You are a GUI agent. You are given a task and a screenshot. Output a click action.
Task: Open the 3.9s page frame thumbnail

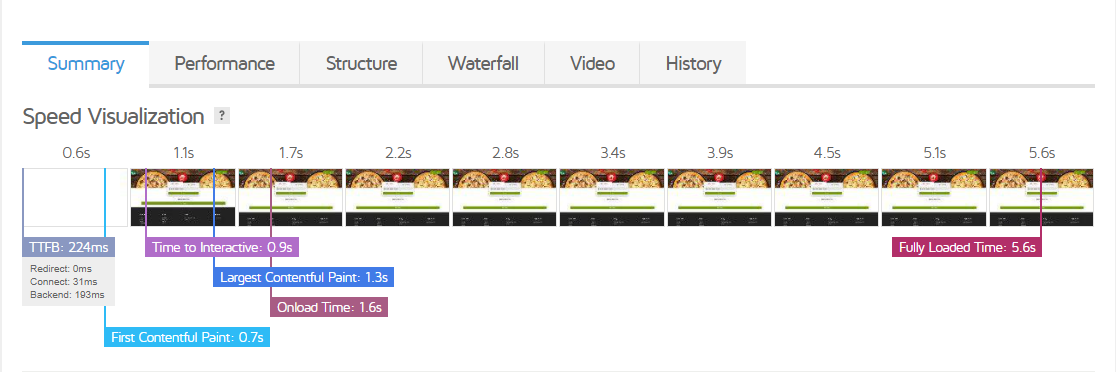coord(719,197)
